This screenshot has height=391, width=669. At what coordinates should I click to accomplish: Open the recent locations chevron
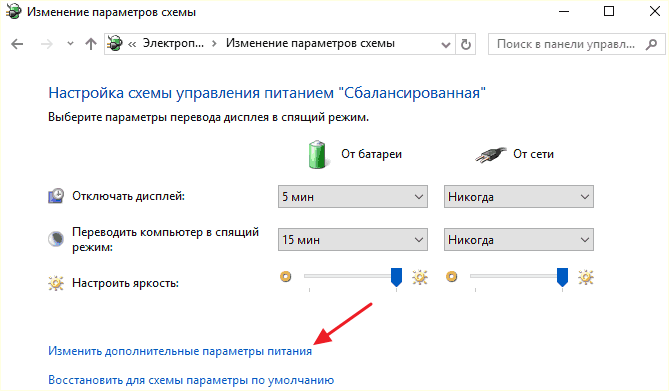(70, 44)
